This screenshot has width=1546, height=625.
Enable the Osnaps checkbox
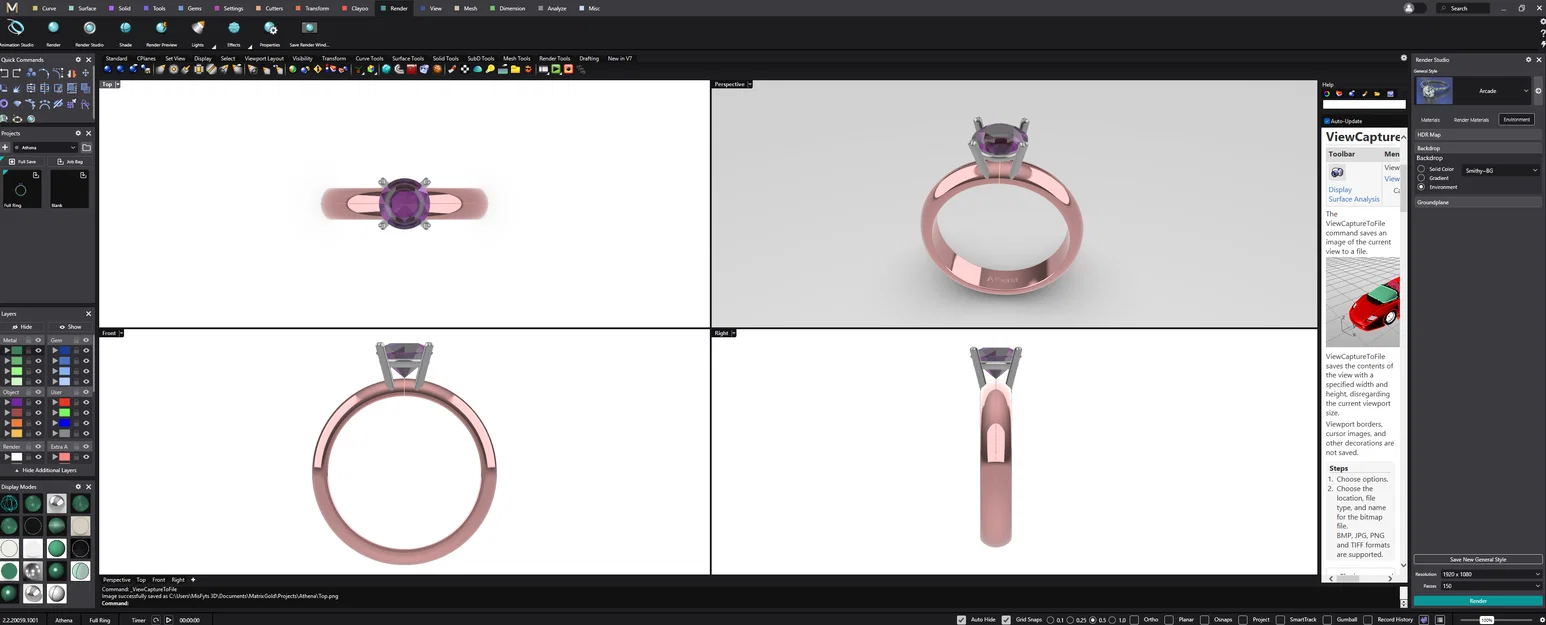(x=1207, y=620)
